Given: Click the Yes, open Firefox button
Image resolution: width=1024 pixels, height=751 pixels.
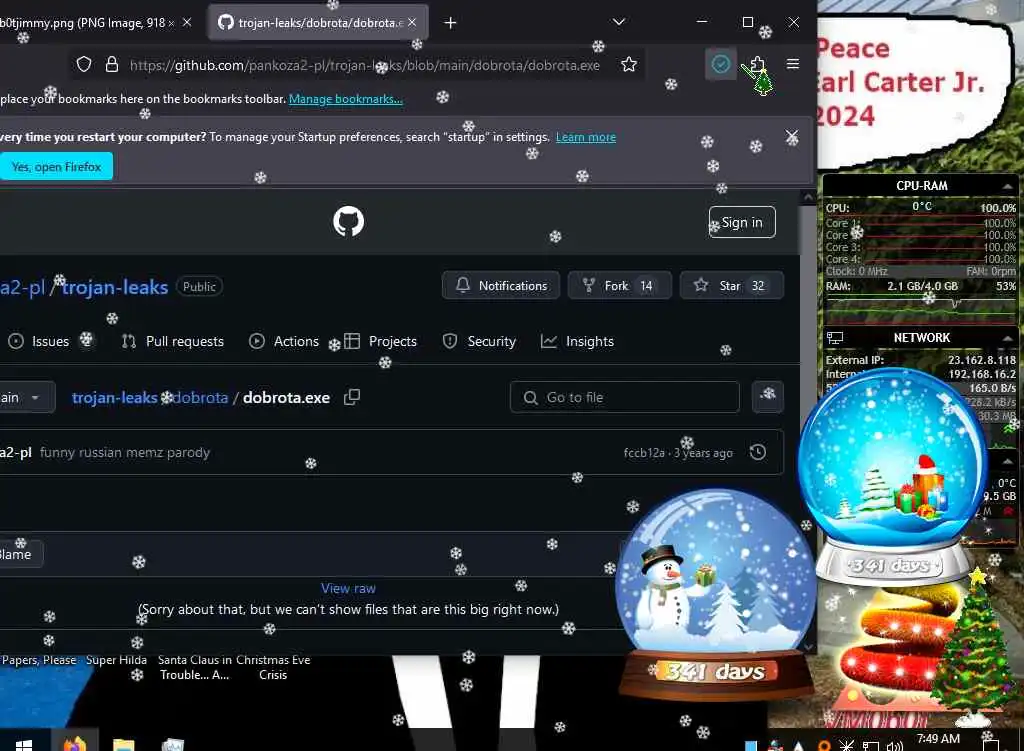Looking at the screenshot, I should tap(56, 167).
